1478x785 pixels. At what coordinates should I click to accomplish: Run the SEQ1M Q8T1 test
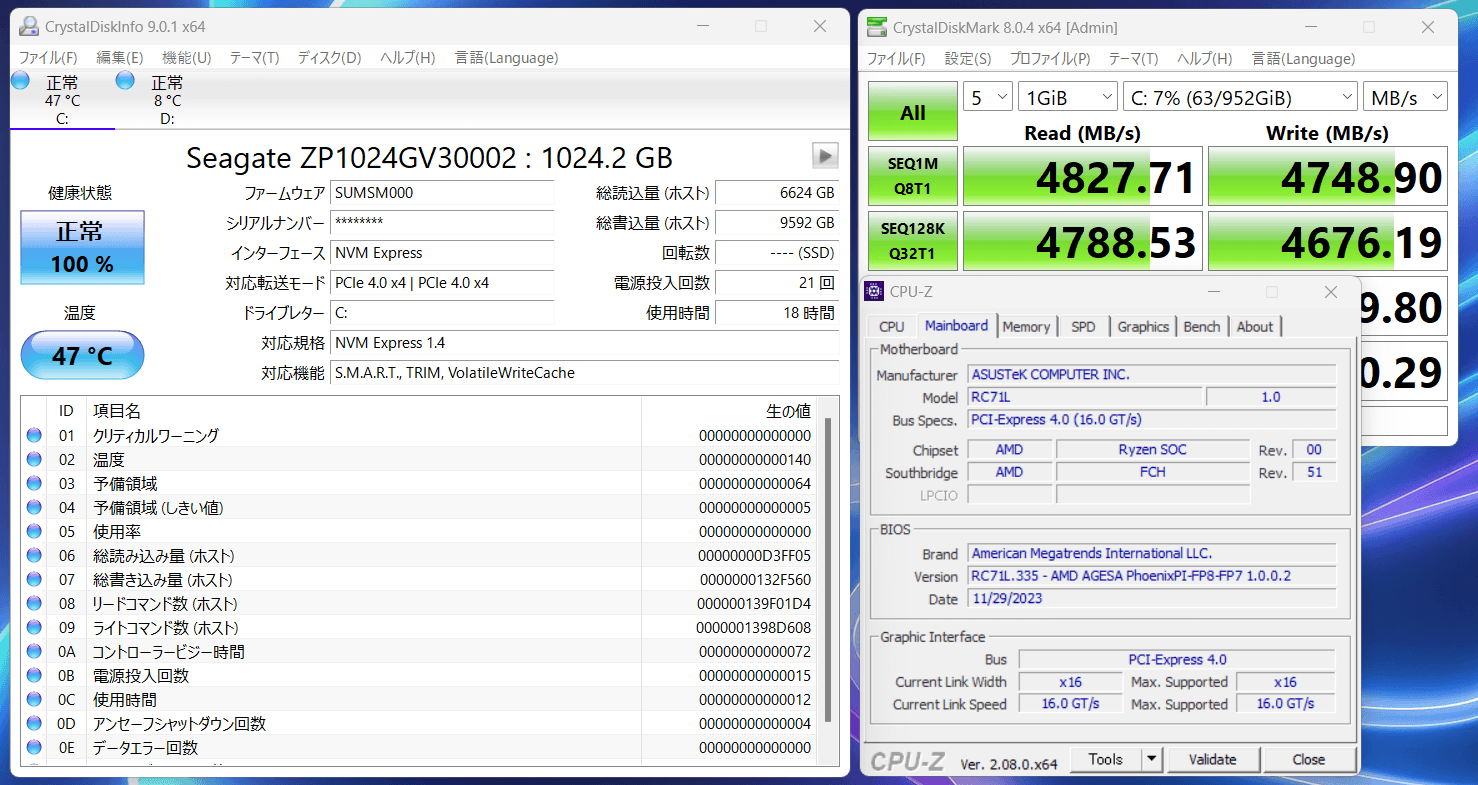click(x=913, y=176)
